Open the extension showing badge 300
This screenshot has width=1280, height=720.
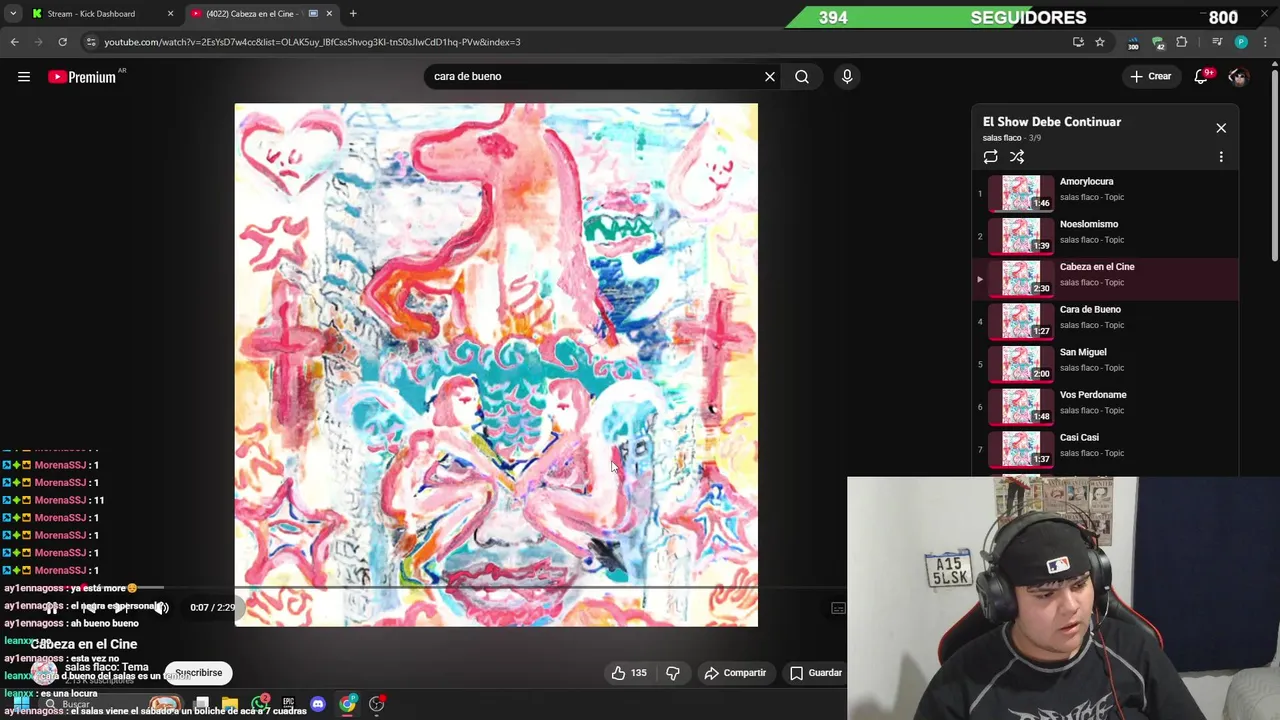click(x=1133, y=42)
